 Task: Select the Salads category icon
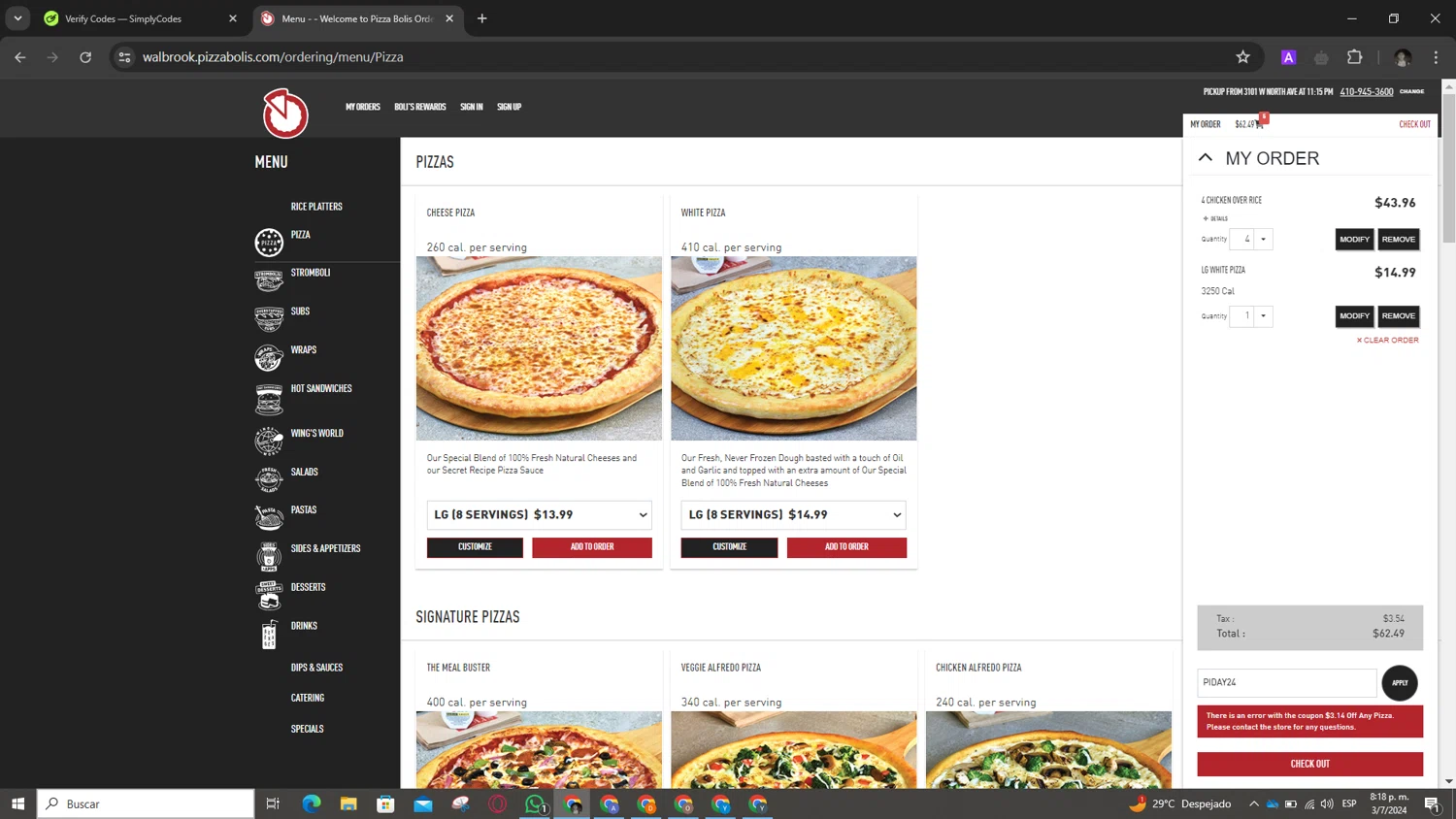[x=269, y=478]
